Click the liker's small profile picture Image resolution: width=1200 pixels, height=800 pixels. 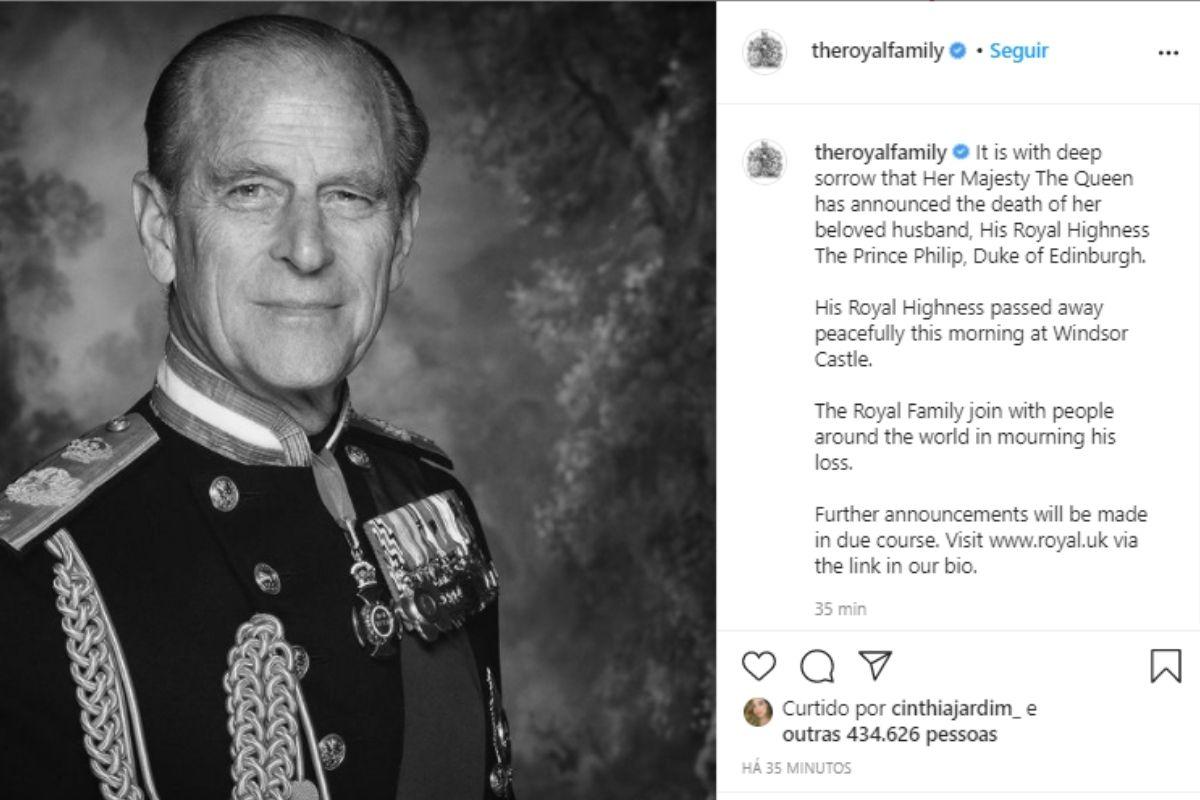click(x=758, y=711)
